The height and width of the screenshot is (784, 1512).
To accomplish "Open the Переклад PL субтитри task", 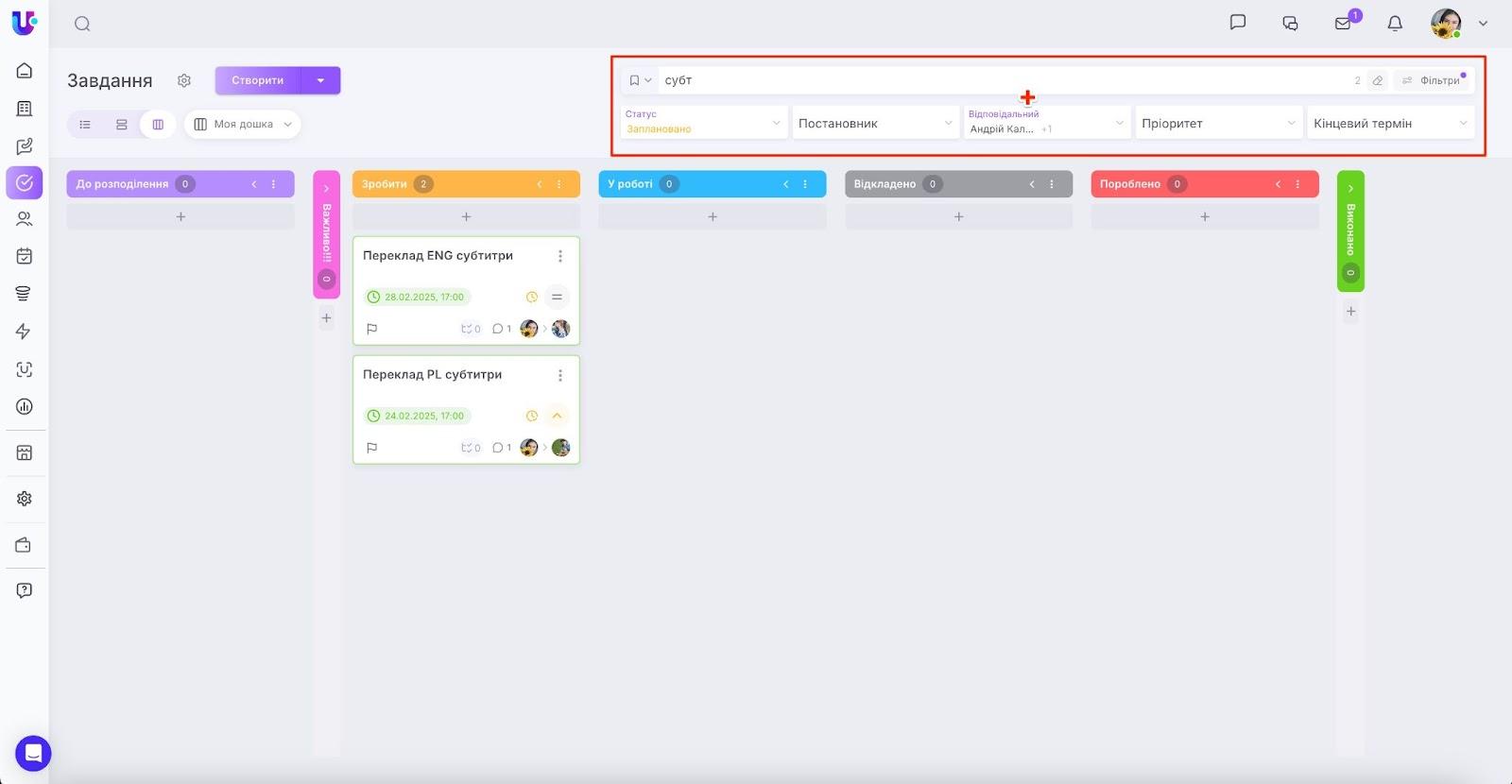I will (432, 374).
